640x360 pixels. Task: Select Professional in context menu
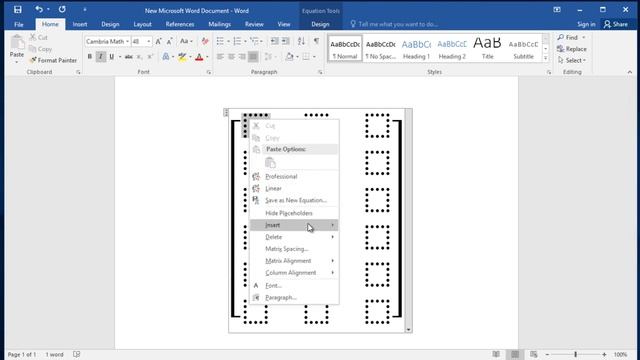pos(294,176)
